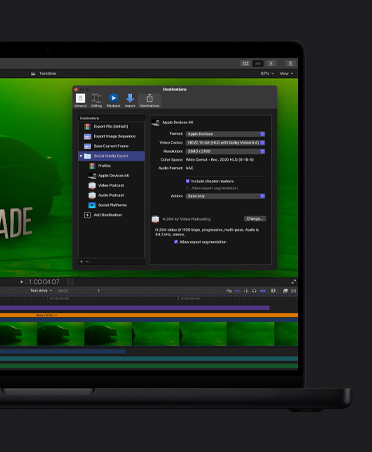Select the Video Podcast destination
372x452 pixels.
(111, 185)
